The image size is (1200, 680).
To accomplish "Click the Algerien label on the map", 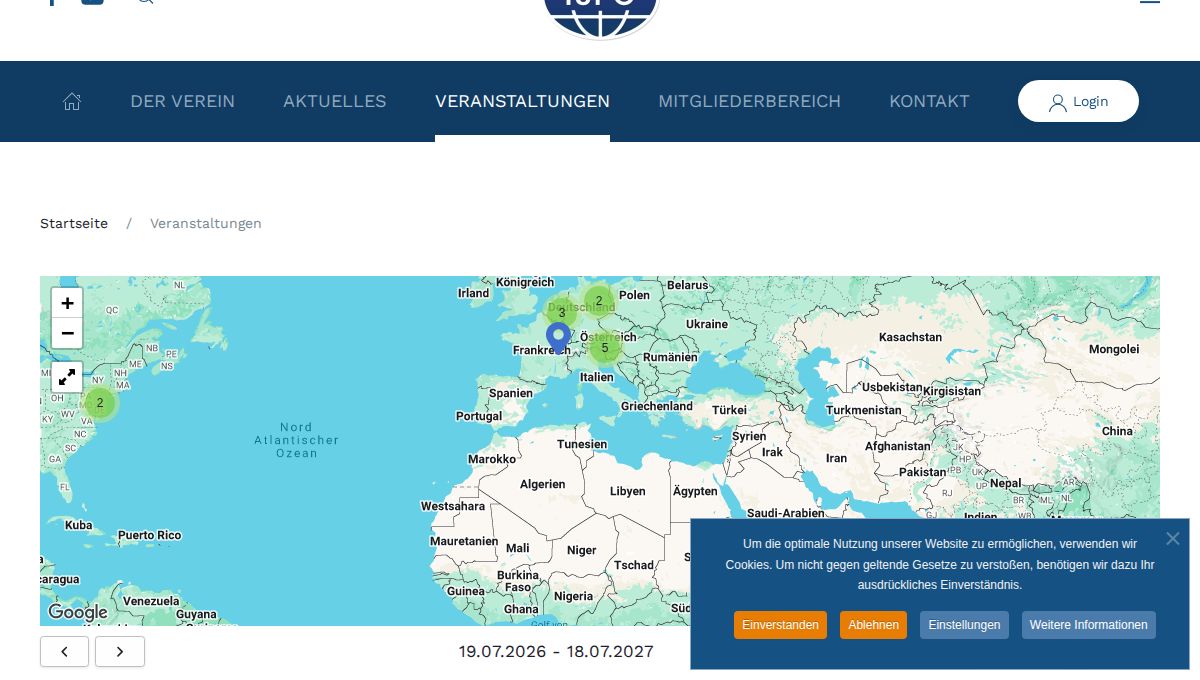I will coord(543,484).
